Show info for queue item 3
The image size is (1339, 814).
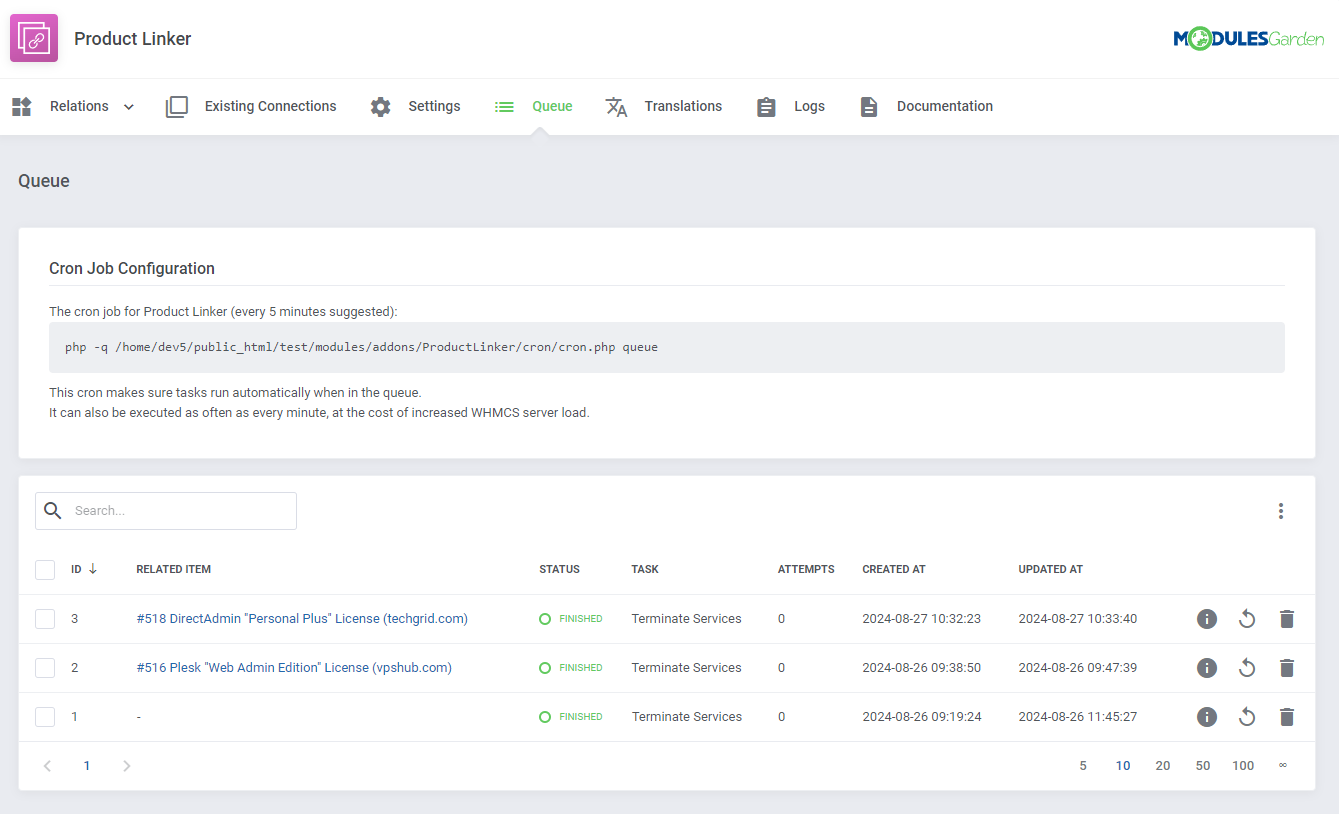click(x=1207, y=619)
